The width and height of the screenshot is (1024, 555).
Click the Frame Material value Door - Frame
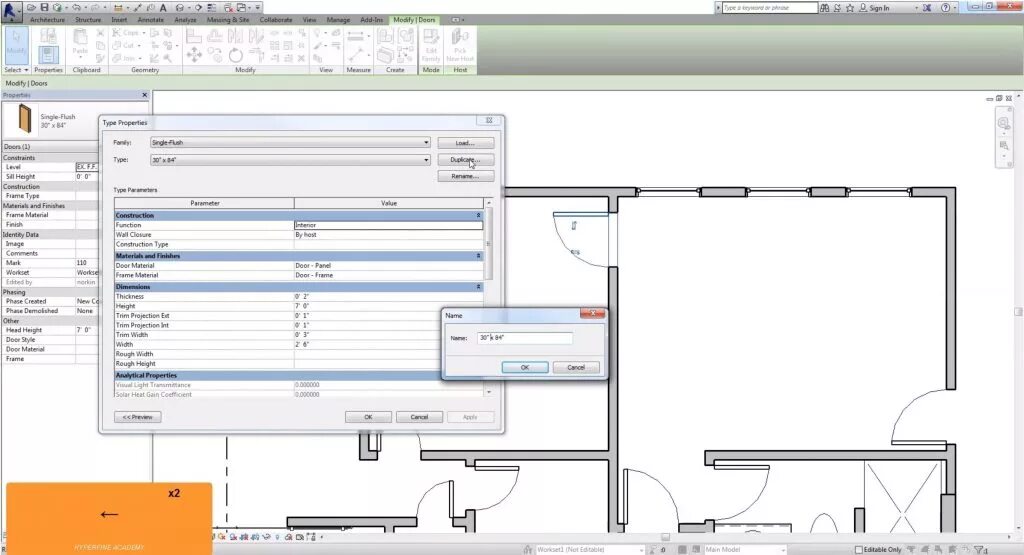(389, 275)
